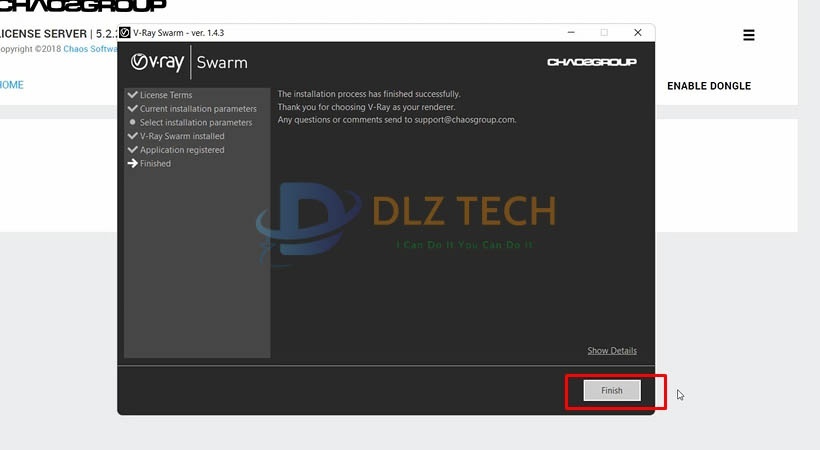Click the arrow icon beside Finished step
820x450 pixels.
[132, 164]
